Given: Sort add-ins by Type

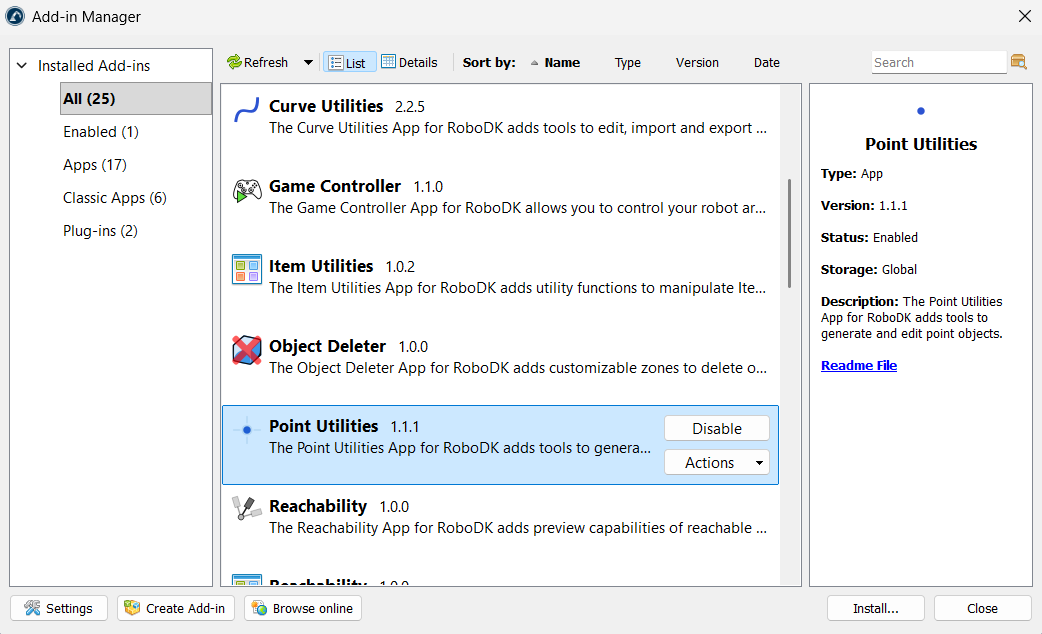Looking at the screenshot, I should [627, 62].
